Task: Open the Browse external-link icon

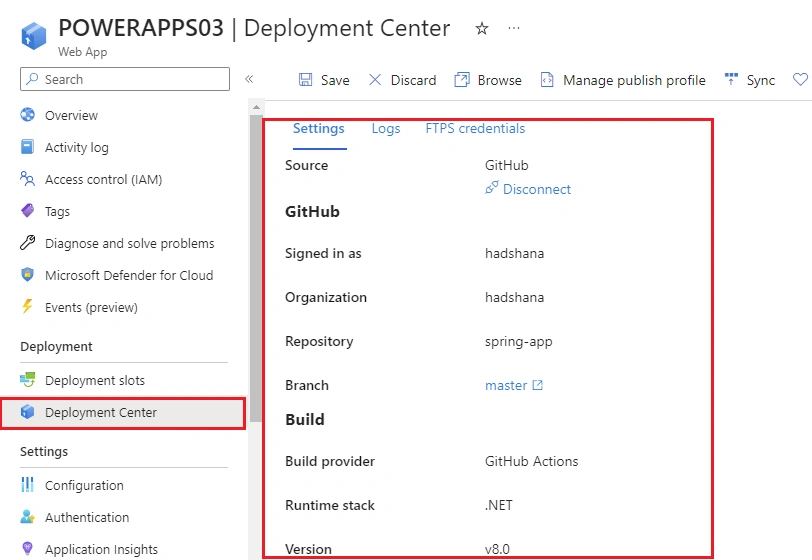Action: (x=461, y=80)
